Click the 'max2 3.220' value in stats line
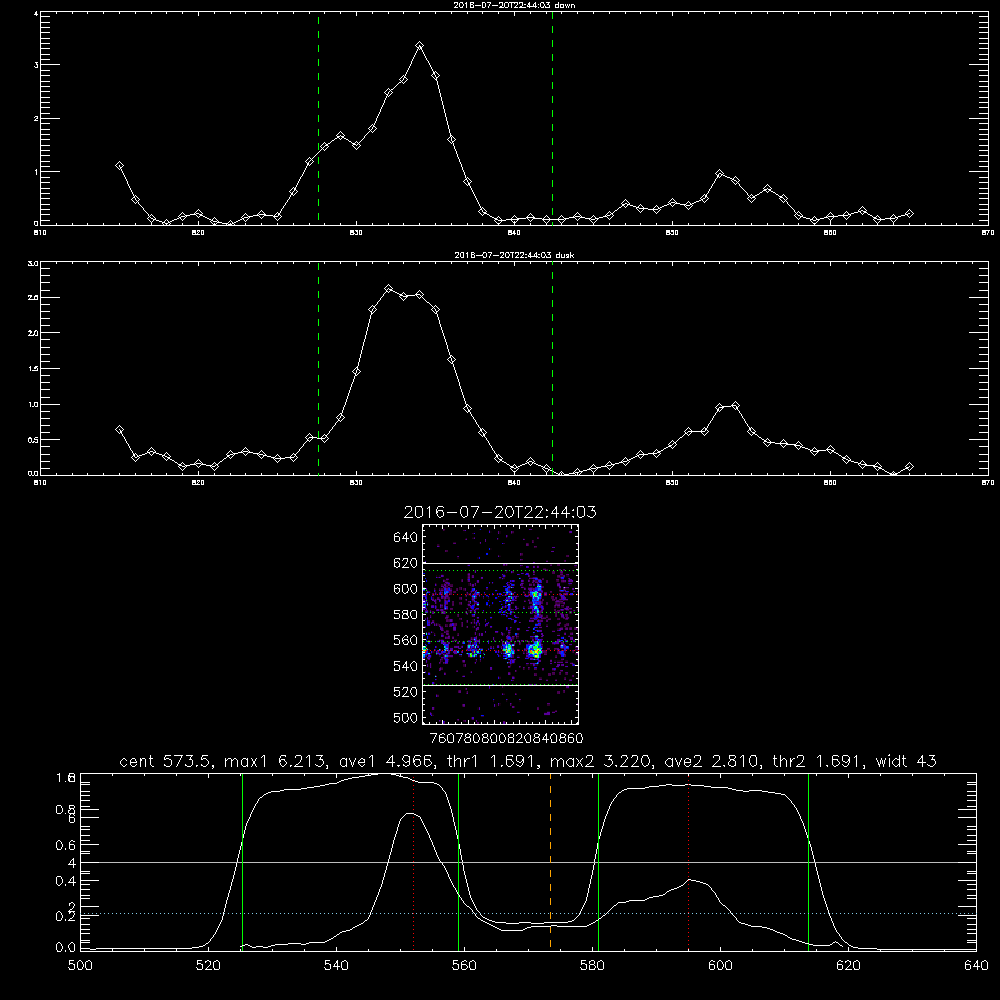 [598, 761]
